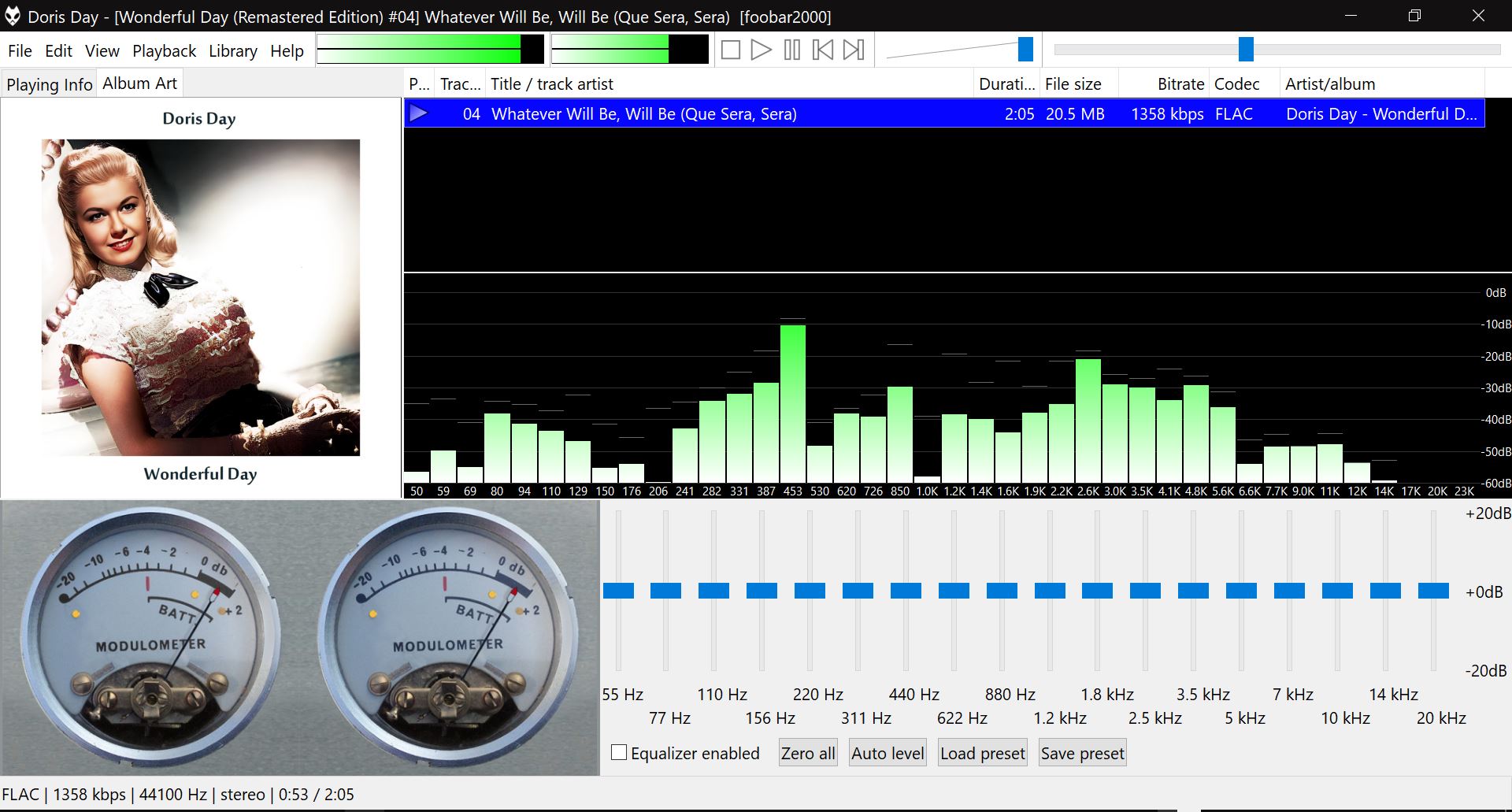Switch to the Playing Info tab

click(50, 84)
